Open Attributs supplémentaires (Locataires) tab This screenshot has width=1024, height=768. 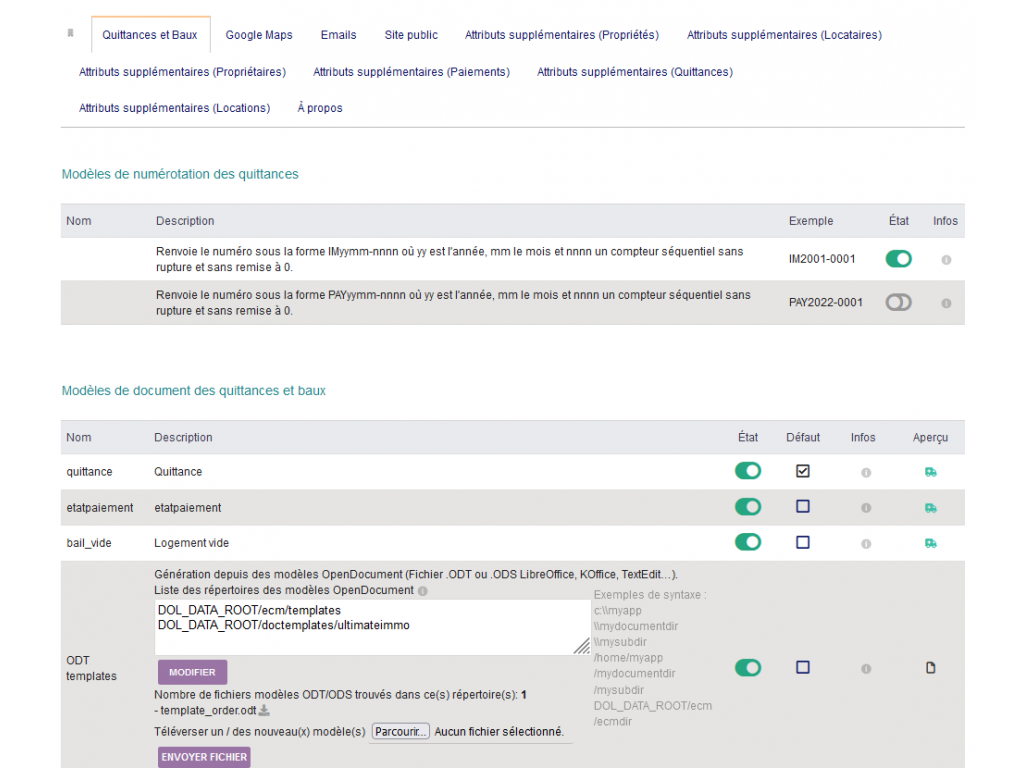coord(784,35)
